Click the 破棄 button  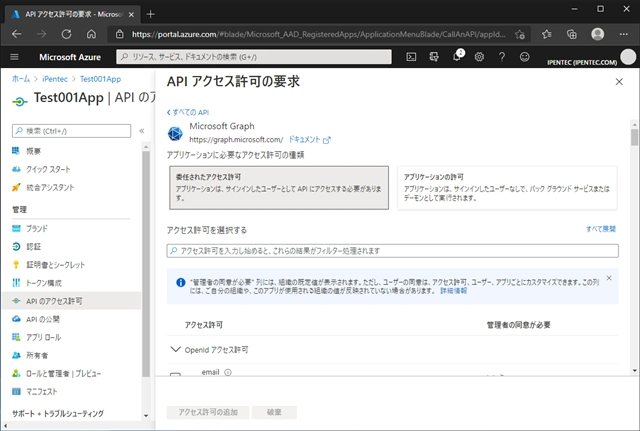click(274, 412)
